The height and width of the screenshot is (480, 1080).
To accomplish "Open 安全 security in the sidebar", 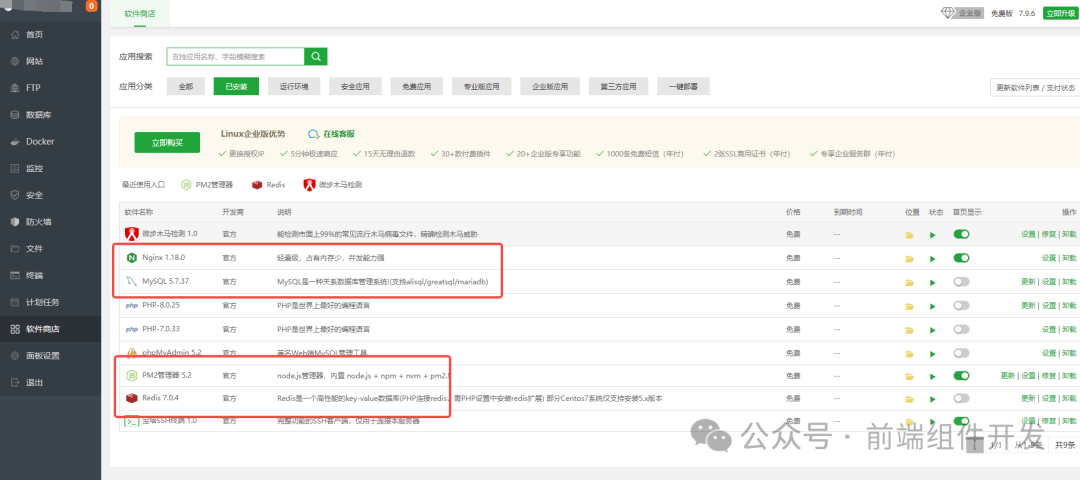I will 34,195.
